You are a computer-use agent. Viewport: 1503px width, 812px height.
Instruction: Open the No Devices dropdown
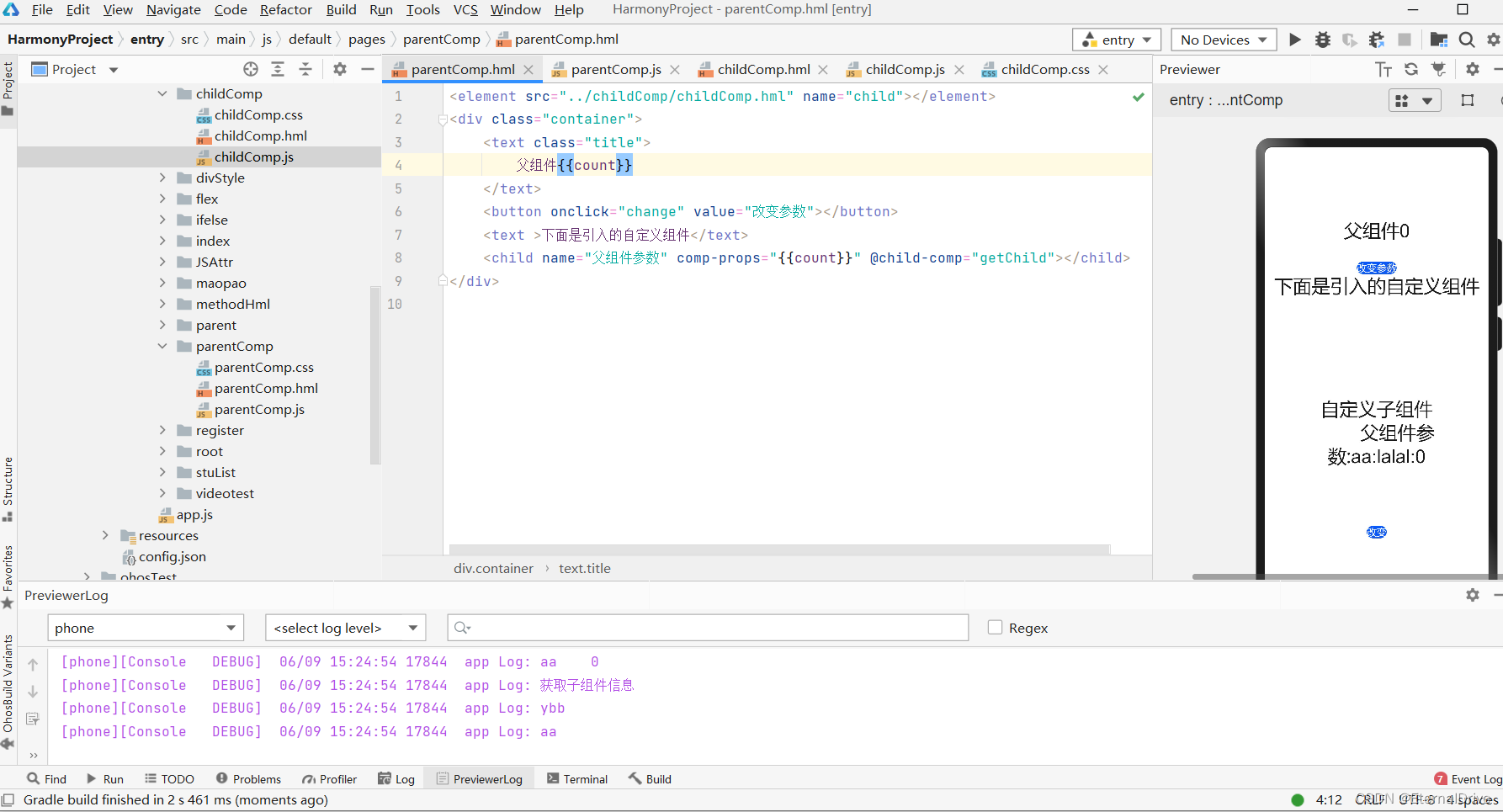pos(1224,40)
